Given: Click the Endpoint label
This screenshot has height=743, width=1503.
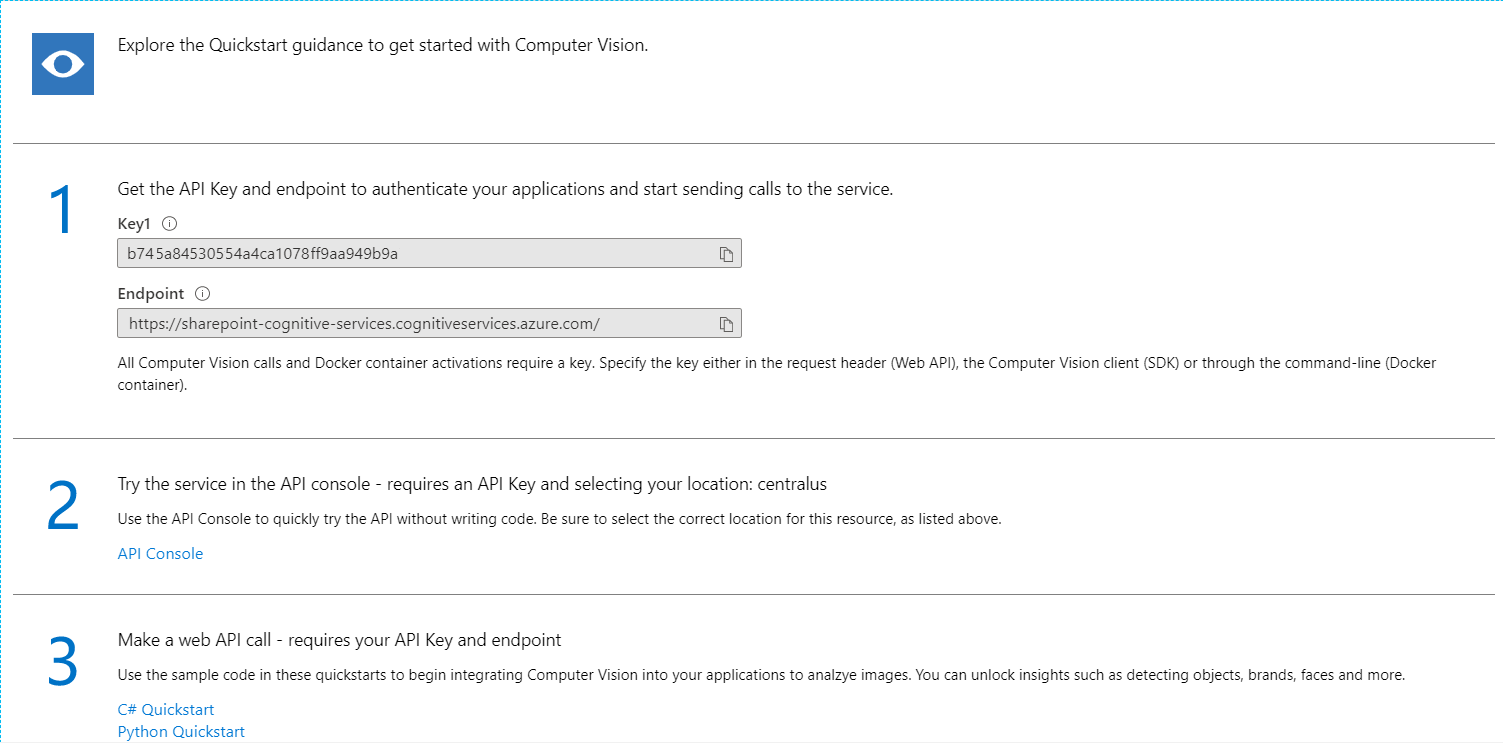Looking at the screenshot, I should pyautogui.click(x=151, y=294).
